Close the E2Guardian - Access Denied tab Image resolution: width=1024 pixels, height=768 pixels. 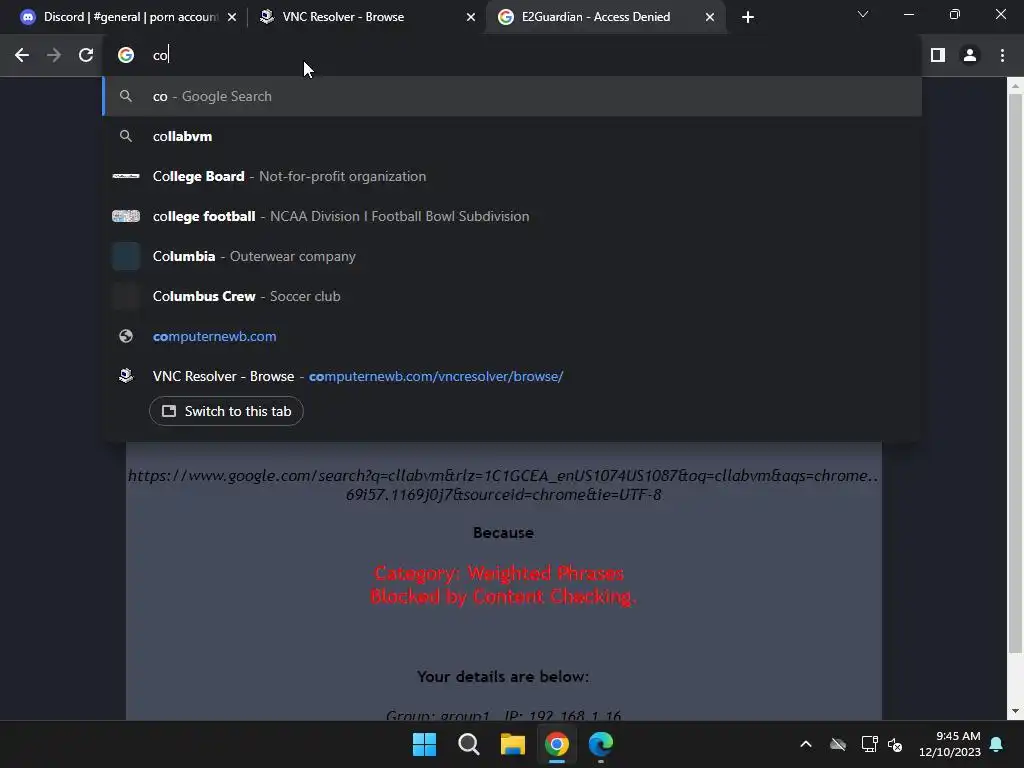click(710, 17)
